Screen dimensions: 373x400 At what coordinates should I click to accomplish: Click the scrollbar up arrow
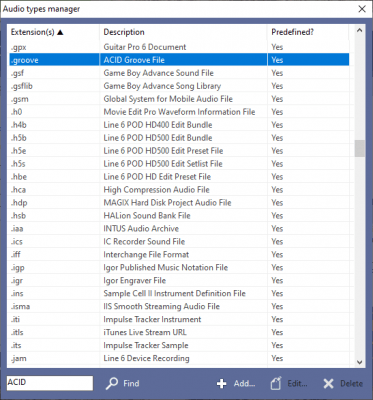coord(359,30)
